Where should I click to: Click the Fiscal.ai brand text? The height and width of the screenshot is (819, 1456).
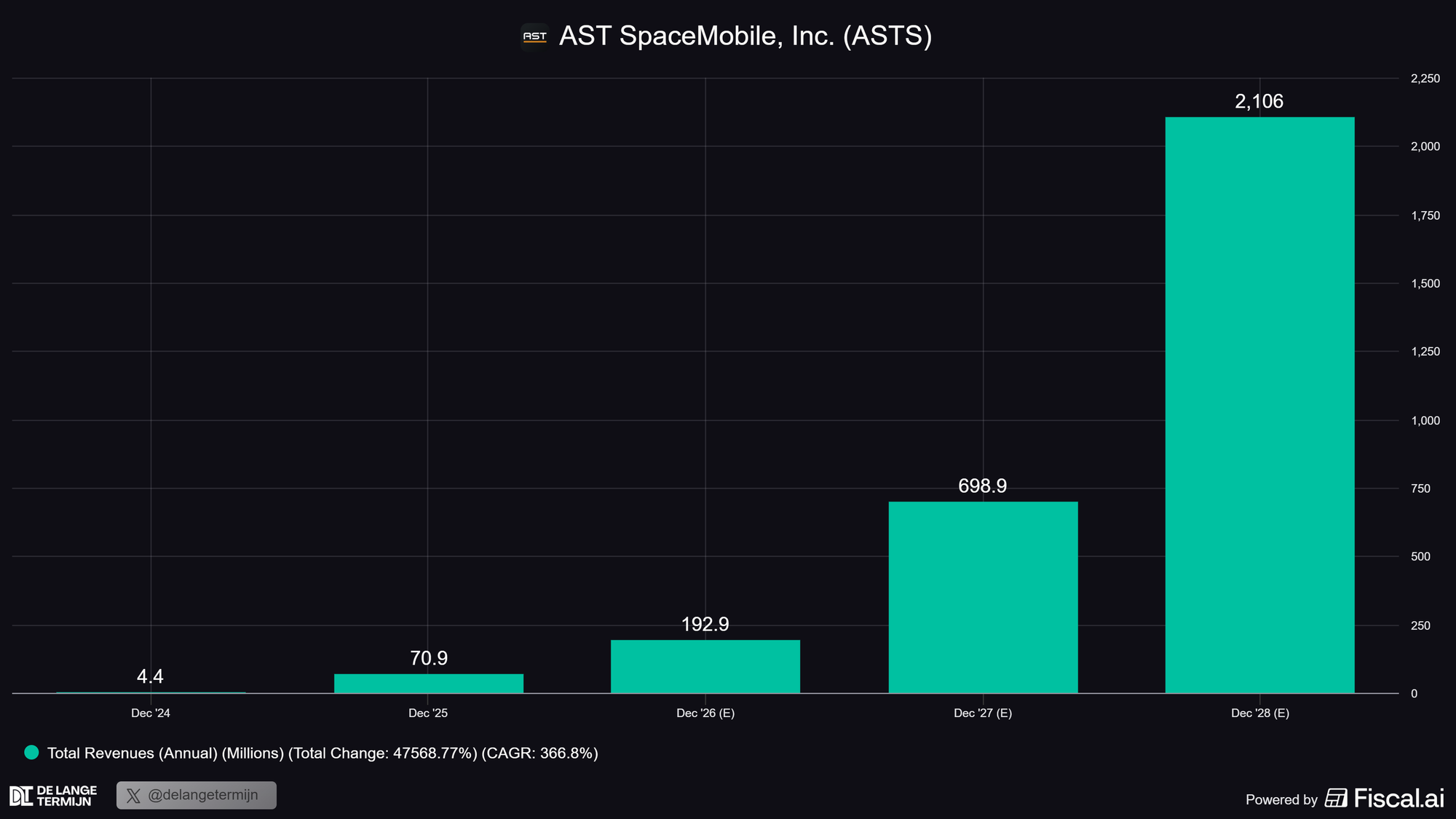(1398, 799)
